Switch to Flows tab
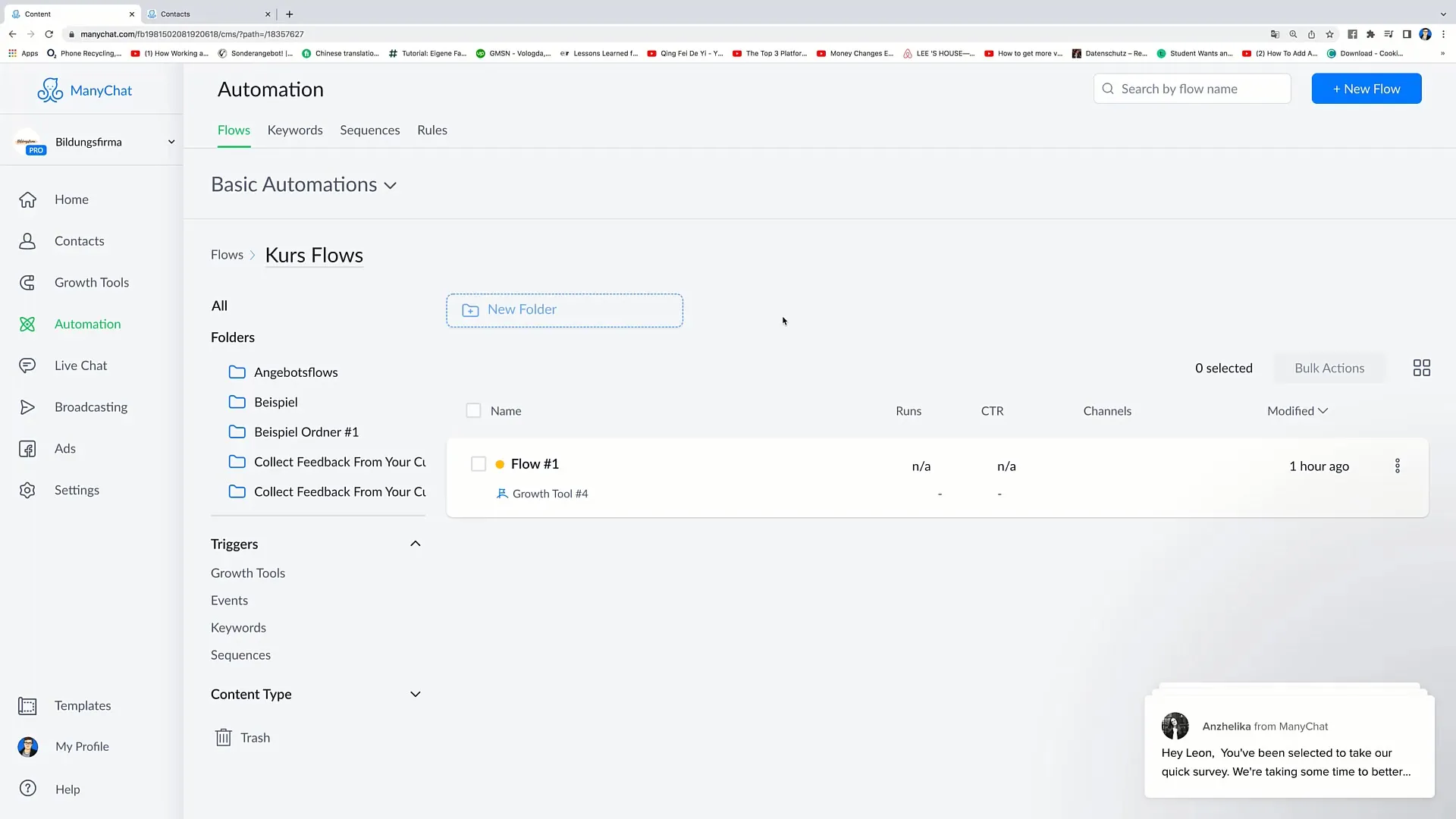1456x819 pixels. 234,130
